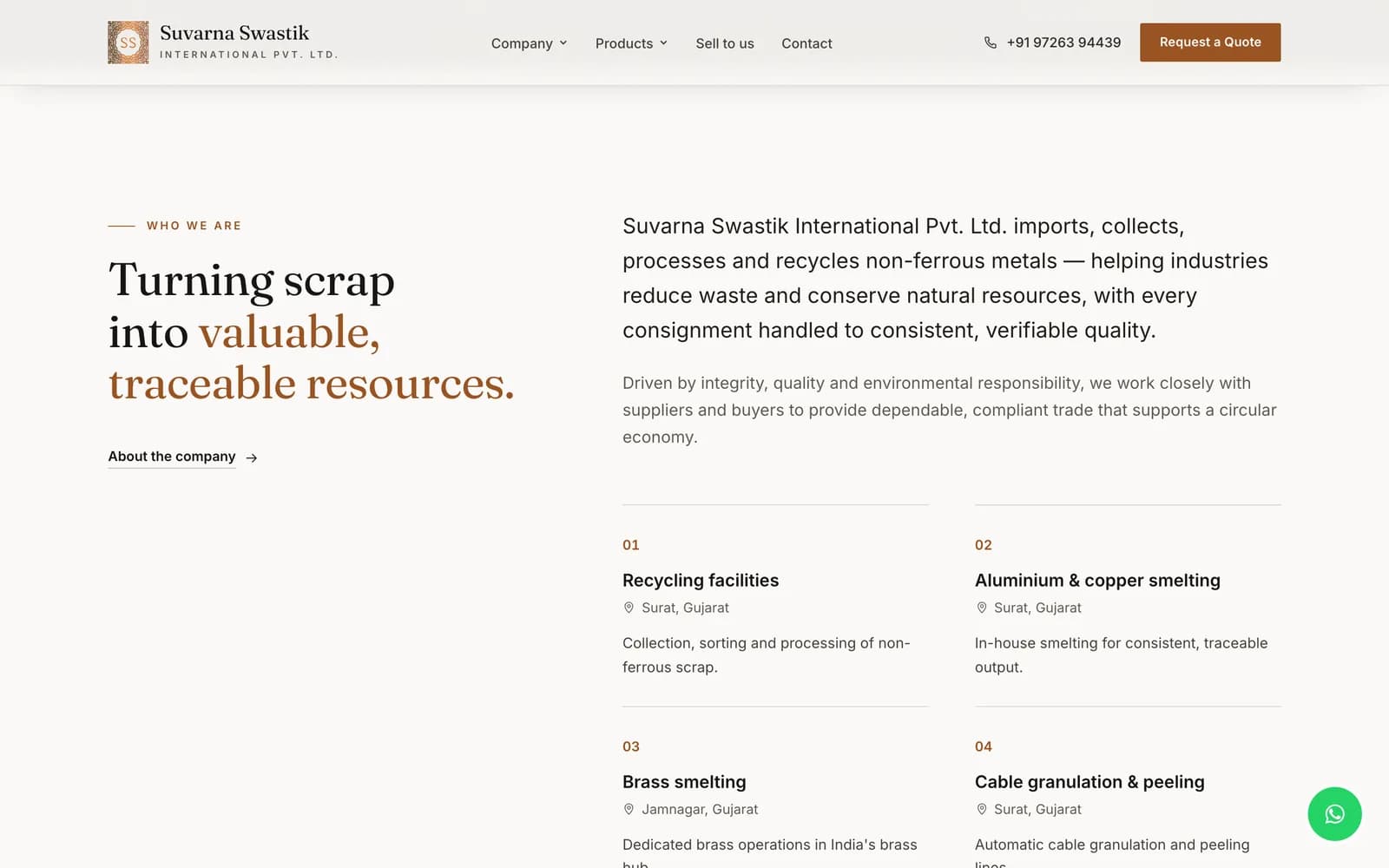Click the phone handset icon in header

[991, 43]
